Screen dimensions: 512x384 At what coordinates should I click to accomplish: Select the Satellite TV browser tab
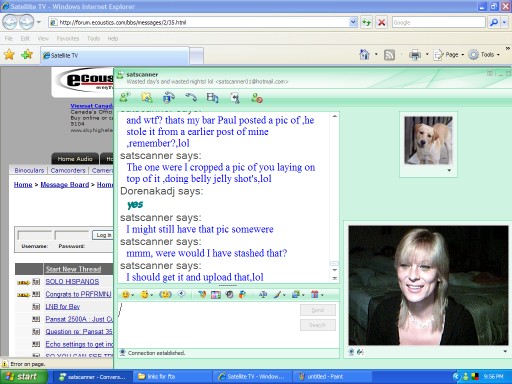(x=115, y=55)
